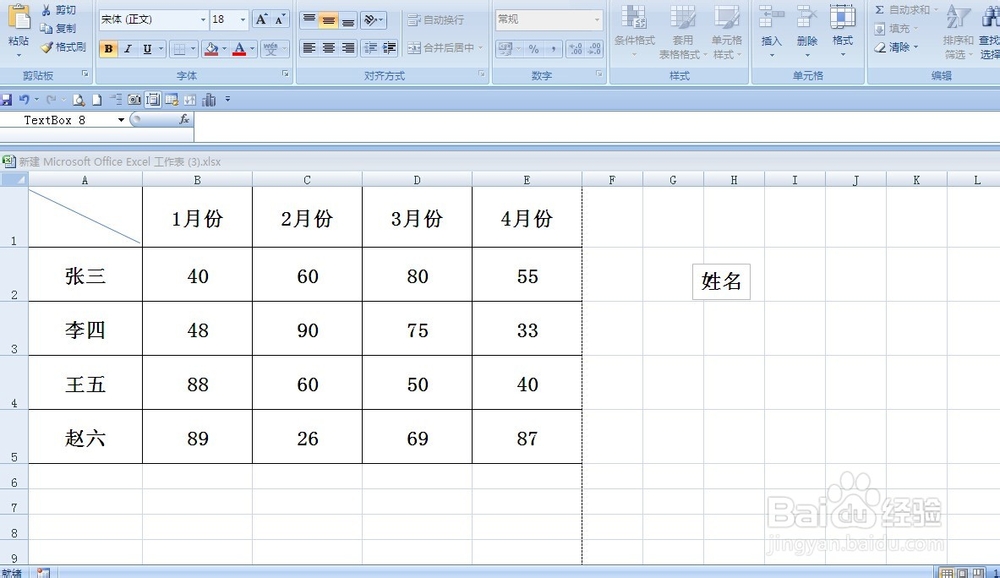
Task: Open the Alignment group dialog launcher
Action: click(482, 75)
